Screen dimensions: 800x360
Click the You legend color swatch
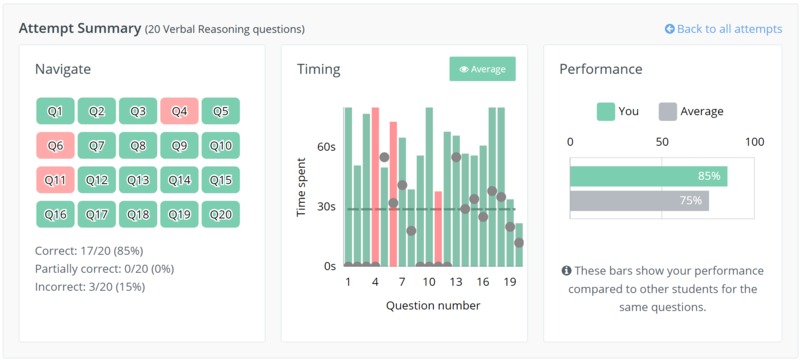tap(606, 112)
